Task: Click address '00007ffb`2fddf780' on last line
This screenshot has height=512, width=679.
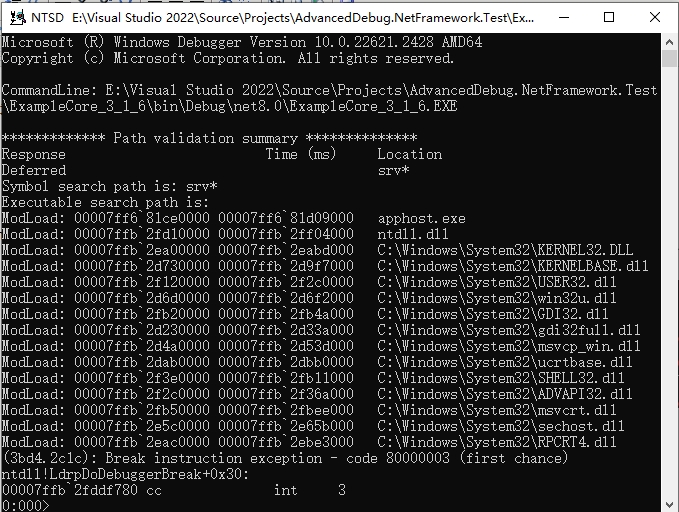Action: pyautogui.click(x=70, y=491)
